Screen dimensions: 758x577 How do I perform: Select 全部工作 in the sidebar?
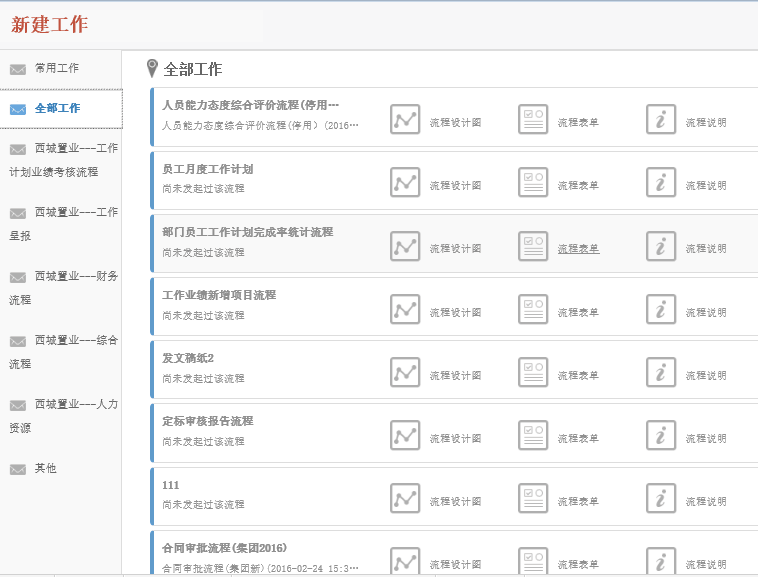coord(57,108)
